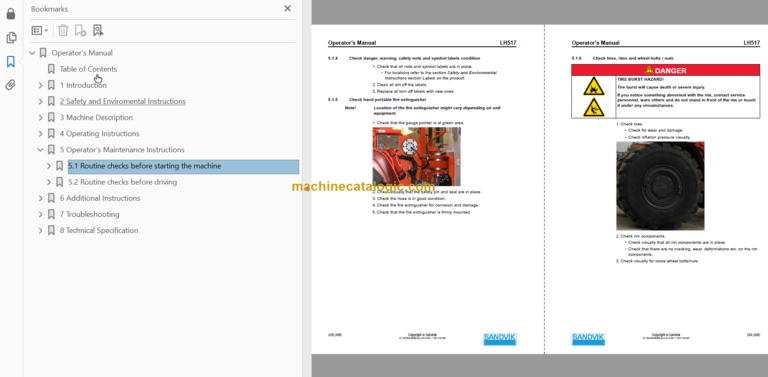The image size is (768, 377).
Task: Expand the 6 Additional Instructions bookmark
Action: tap(41, 198)
